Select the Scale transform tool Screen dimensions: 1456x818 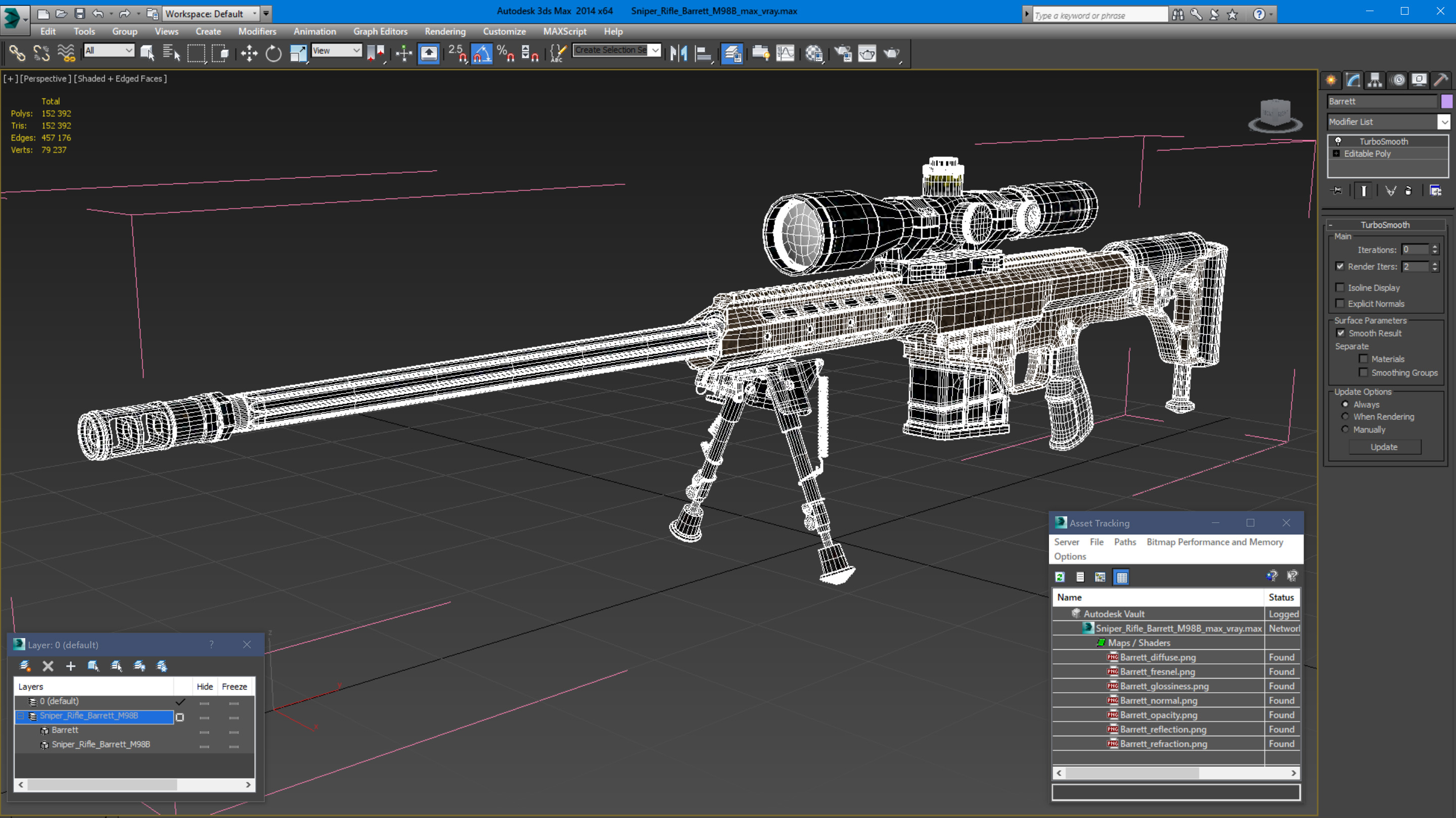click(298, 54)
